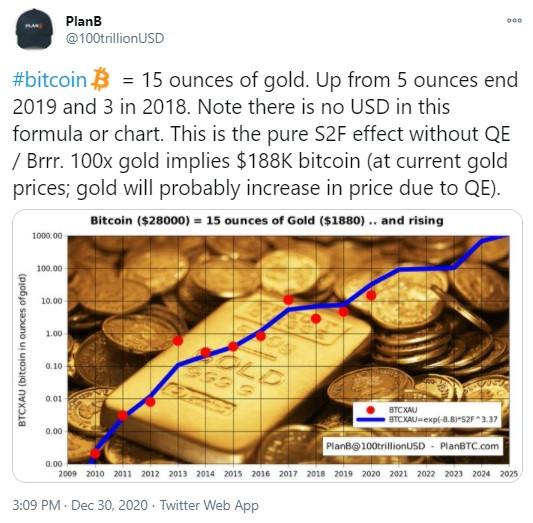Click the orange Bitcoin emoji icon
Viewport: 533px width, 523px height.
pos(101,79)
